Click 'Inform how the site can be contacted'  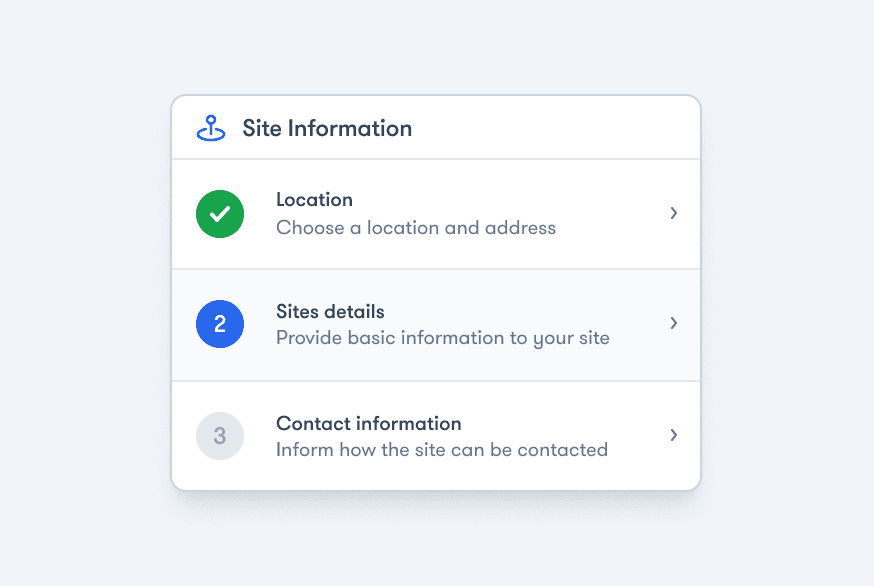tap(442, 450)
